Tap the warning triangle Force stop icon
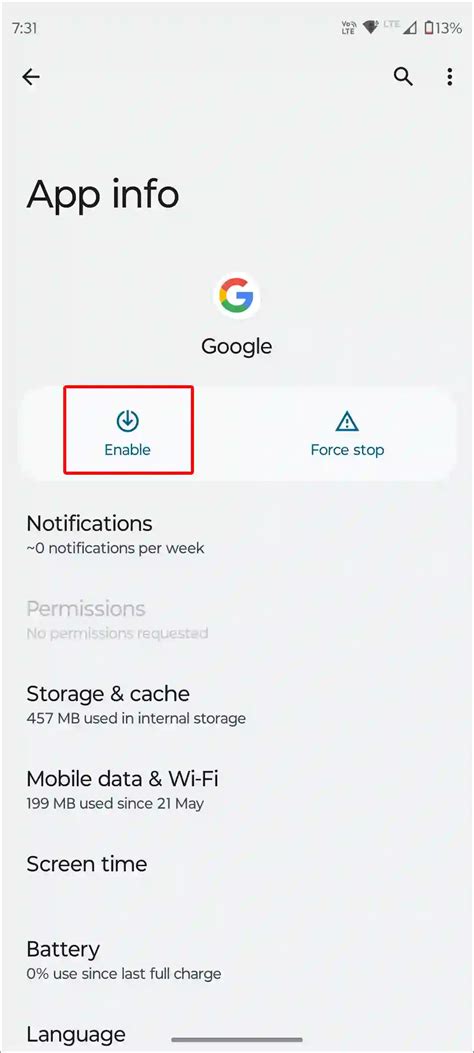The width and height of the screenshot is (474, 1053). point(347,422)
